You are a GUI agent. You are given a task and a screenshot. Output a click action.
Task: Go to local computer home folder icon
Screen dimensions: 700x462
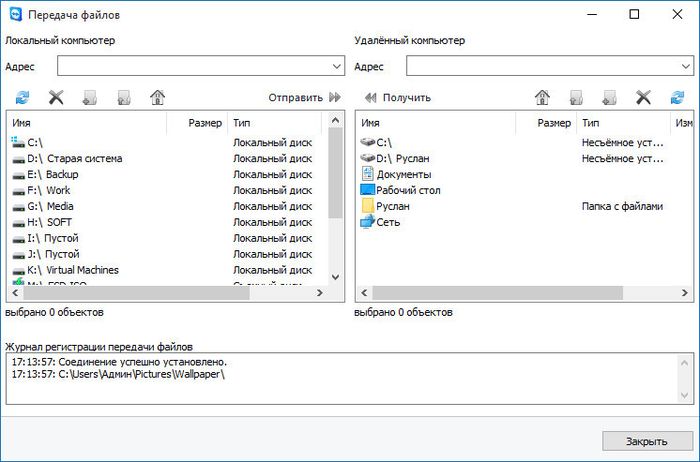pyautogui.click(x=157, y=98)
